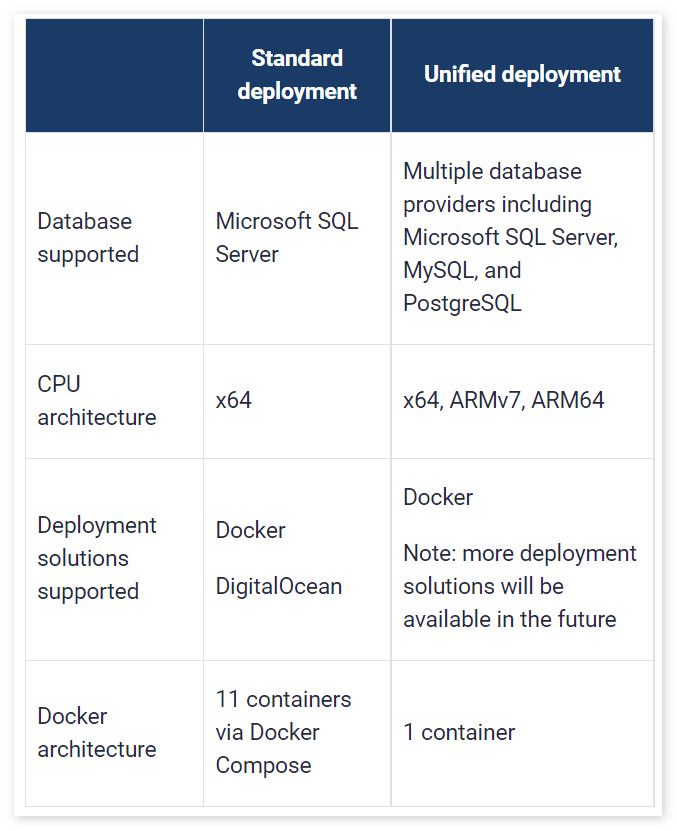Click the "Note: more deployment solutions" text

(519, 569)
